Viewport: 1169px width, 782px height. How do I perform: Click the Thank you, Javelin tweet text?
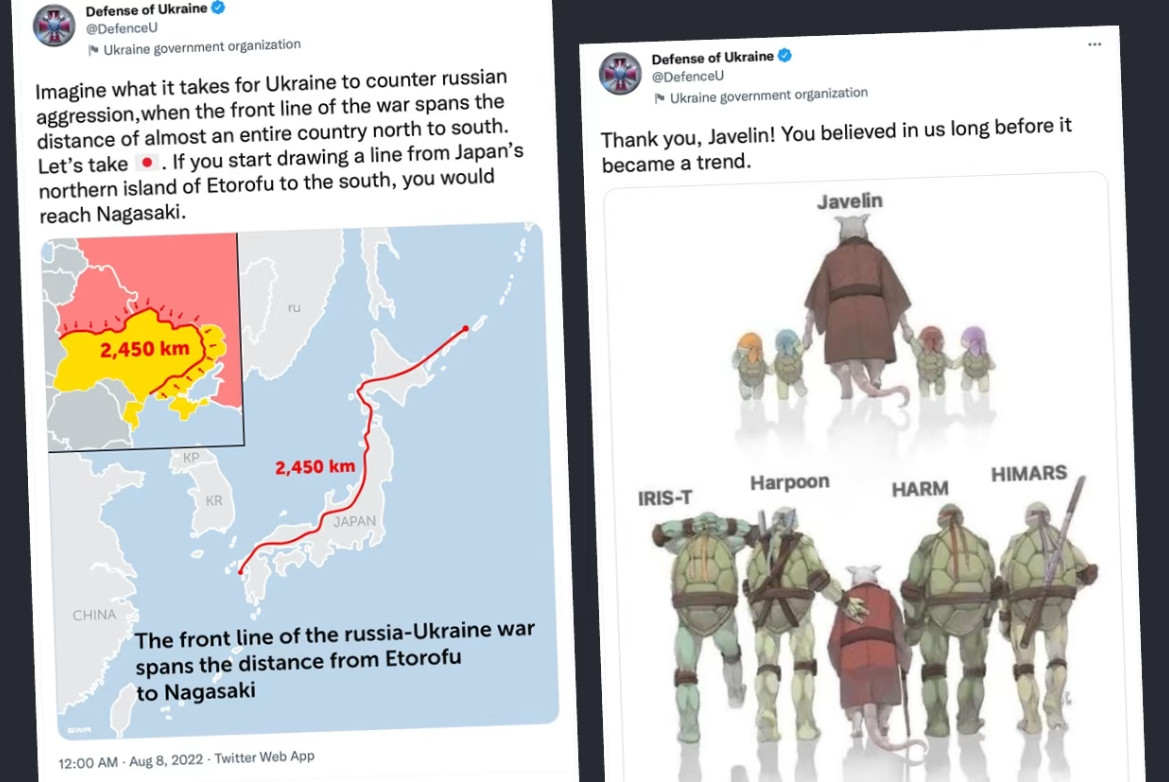(x=836, y=145)
